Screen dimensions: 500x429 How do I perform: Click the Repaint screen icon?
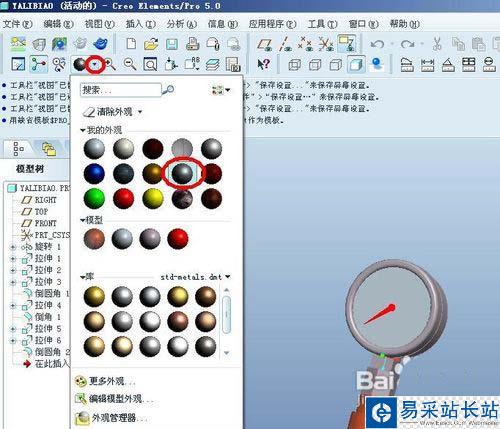pos(18,64)
